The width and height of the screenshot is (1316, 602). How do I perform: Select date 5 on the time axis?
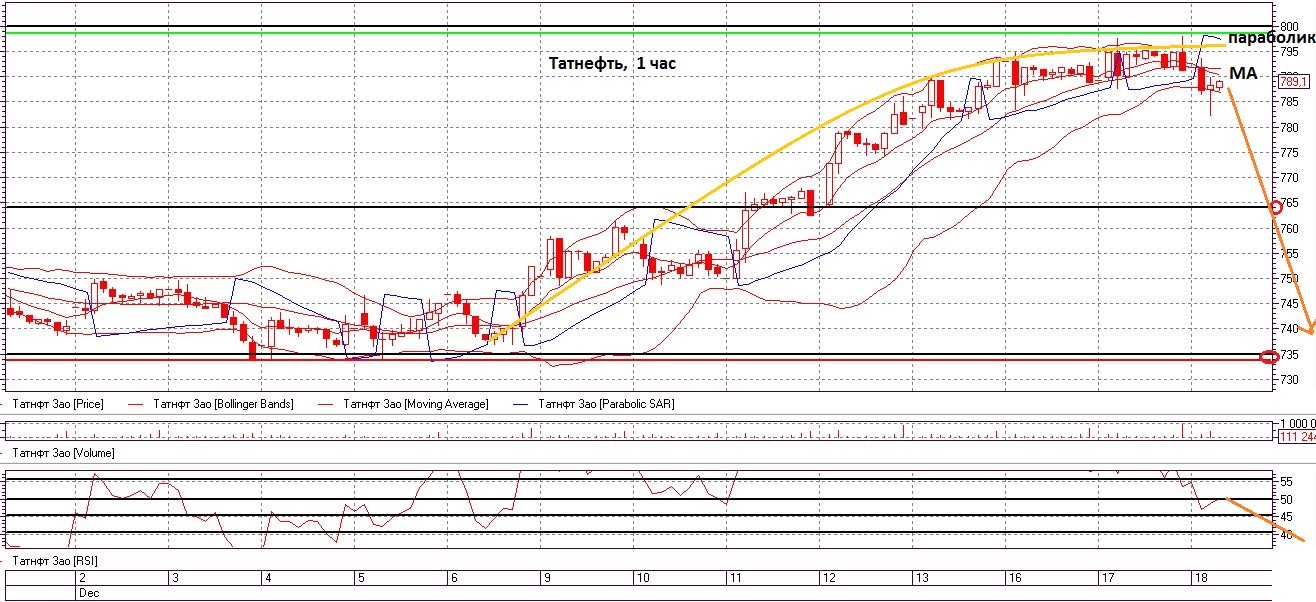(x=362, y=578)
